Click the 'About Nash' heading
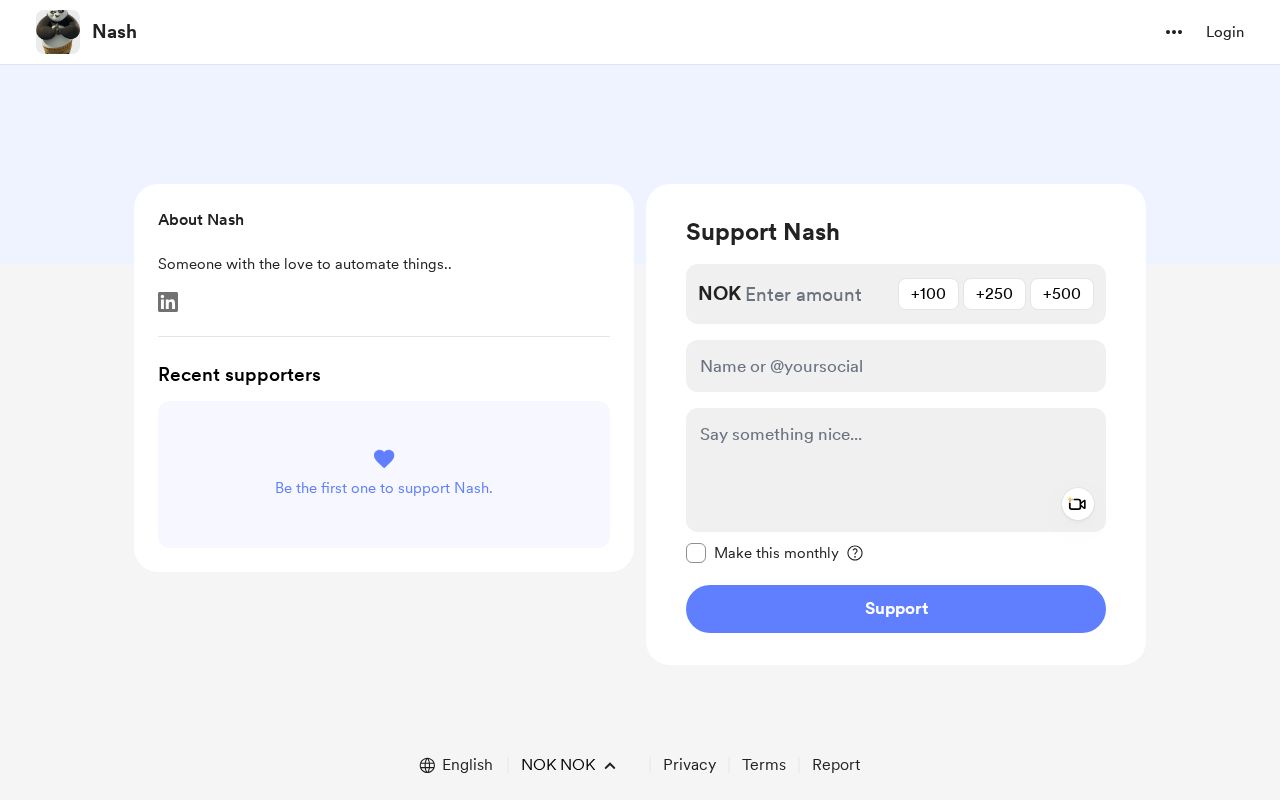 pyautogui.click(x=201, y=220)
